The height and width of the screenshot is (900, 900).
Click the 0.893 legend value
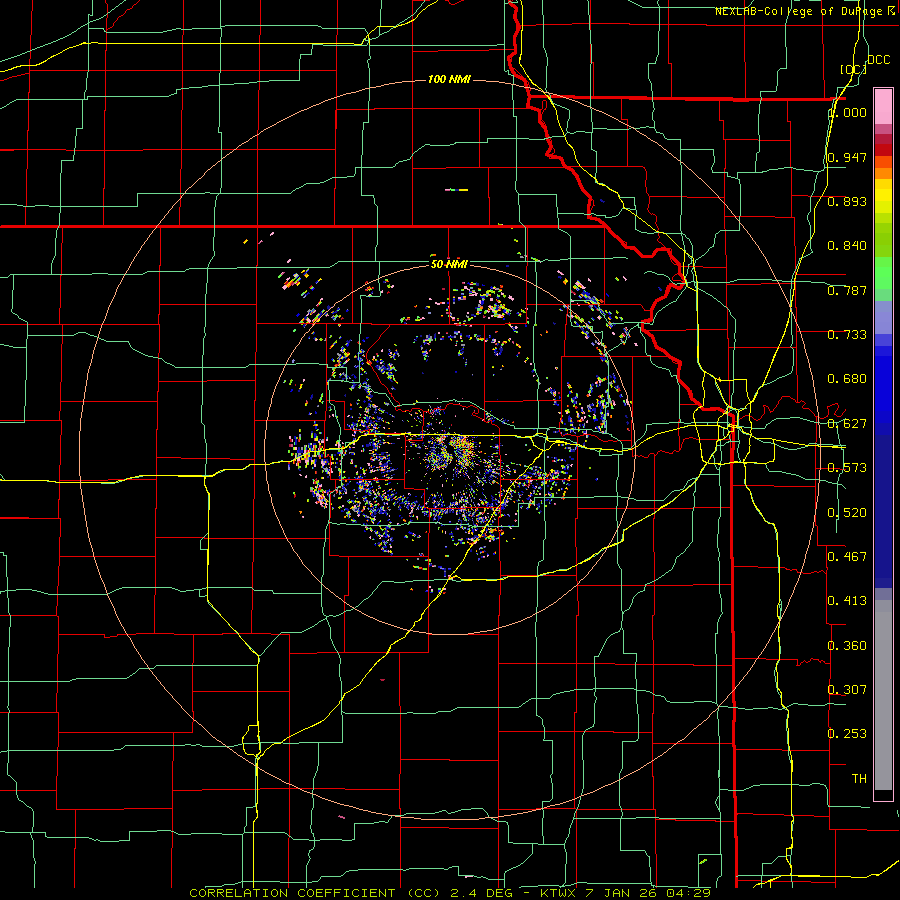pos(847,201)
